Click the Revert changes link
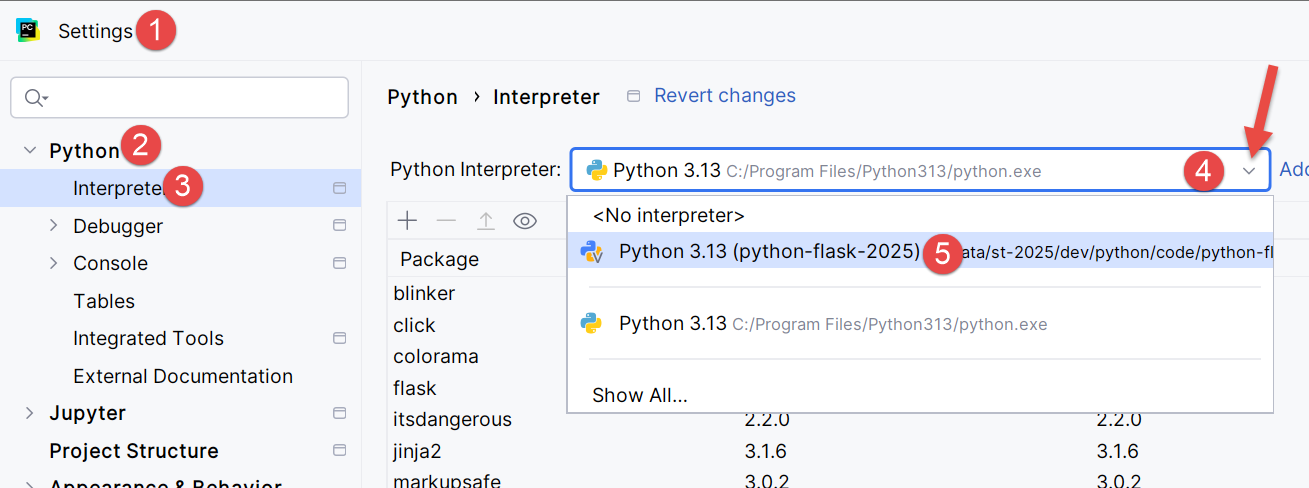 pos(724,96)
